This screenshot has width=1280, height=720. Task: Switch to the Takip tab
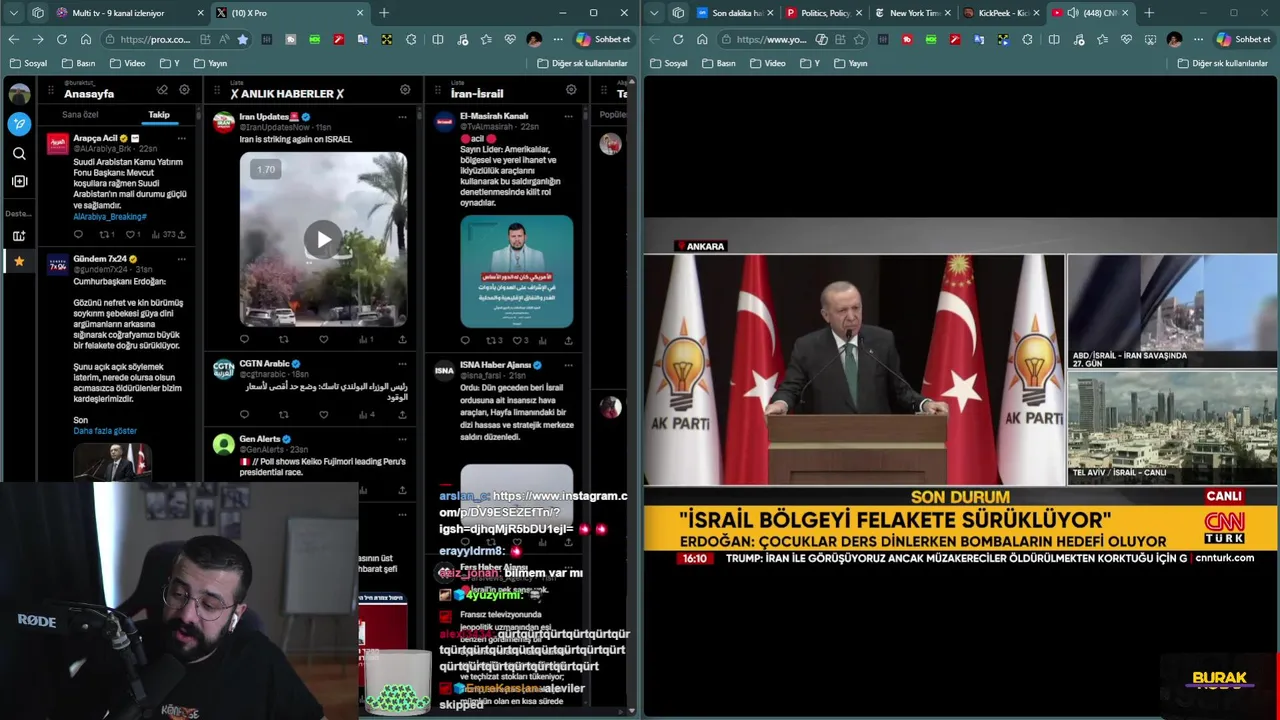click(x=159, y=115)
